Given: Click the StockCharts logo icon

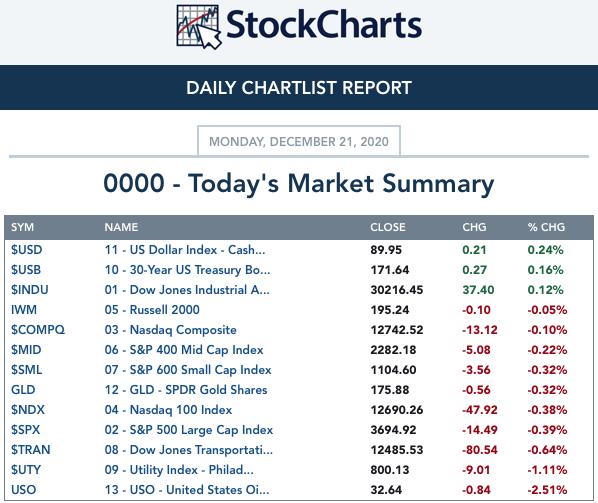Looking at the screenshot, I should click(199, 27).
